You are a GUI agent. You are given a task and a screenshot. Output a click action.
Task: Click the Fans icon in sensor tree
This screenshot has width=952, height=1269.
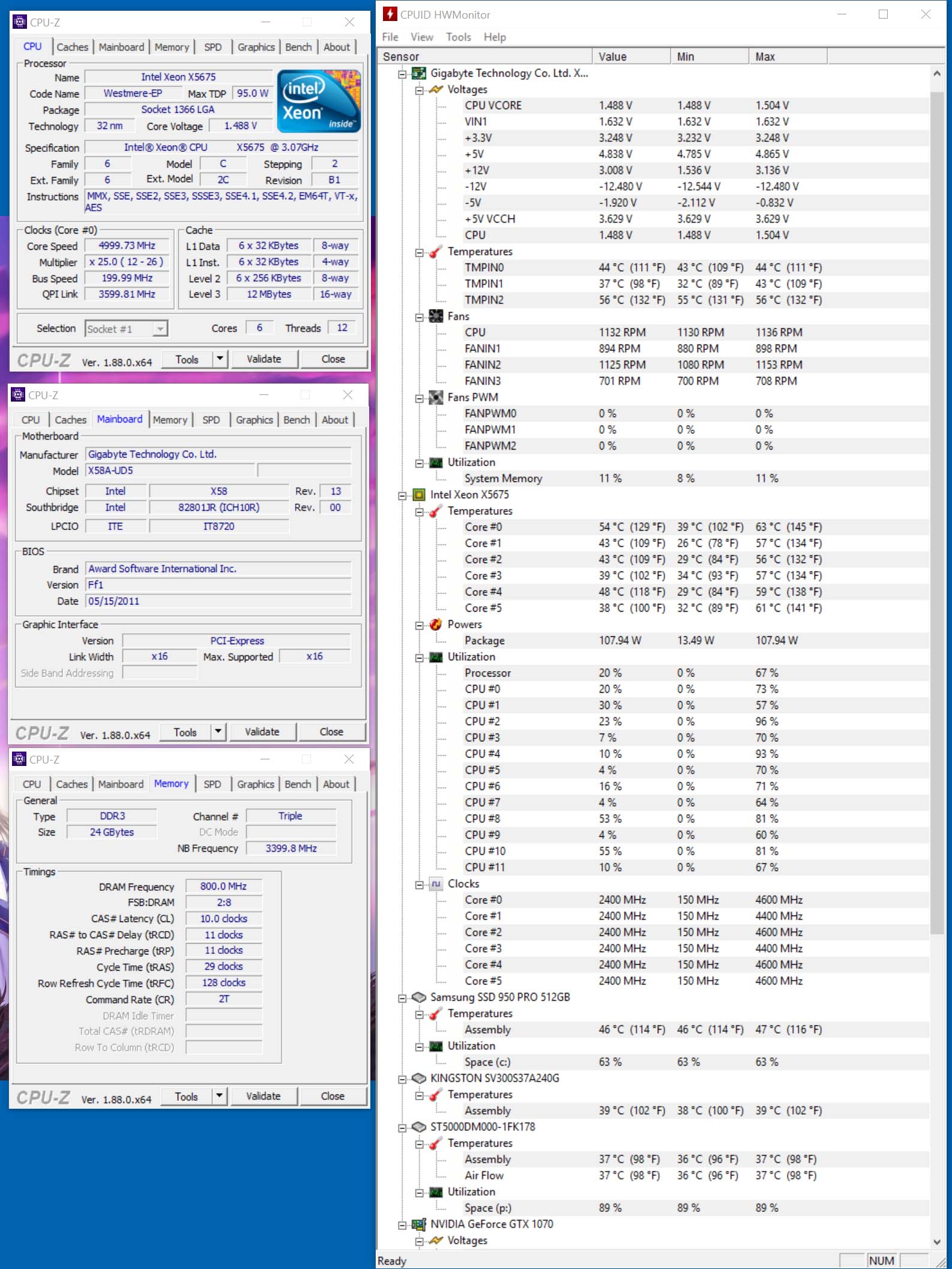click(x=436, y=316)
